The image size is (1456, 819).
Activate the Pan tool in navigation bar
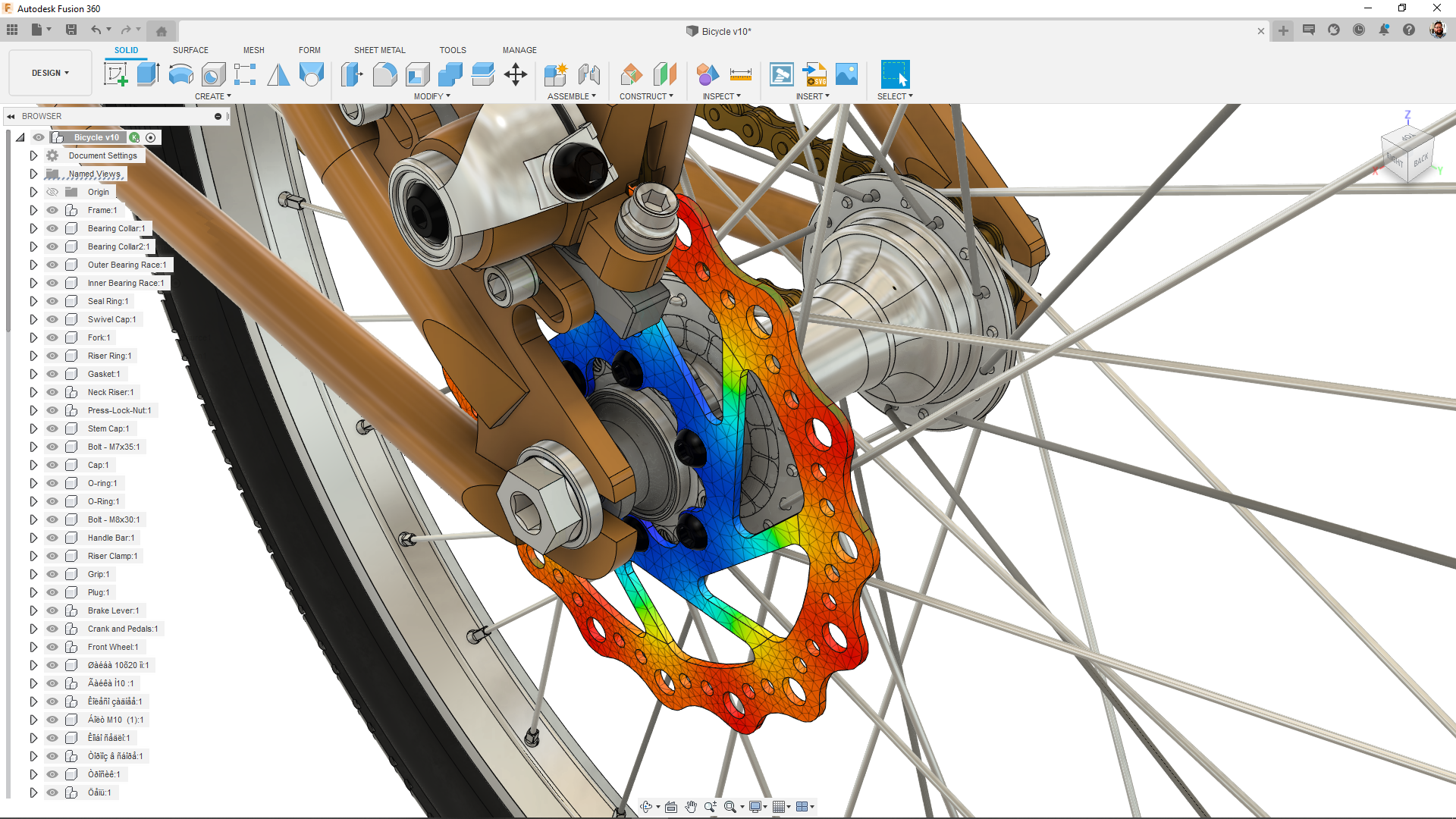tap(692, 807)
